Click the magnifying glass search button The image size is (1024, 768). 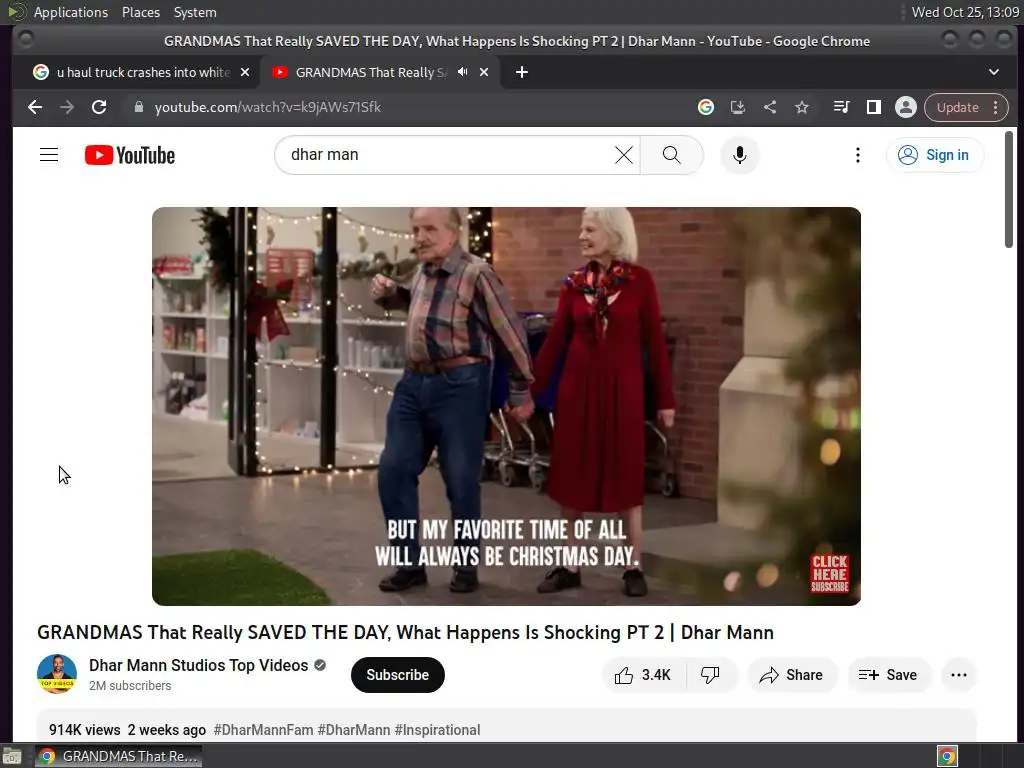click(x=671, y=155)
